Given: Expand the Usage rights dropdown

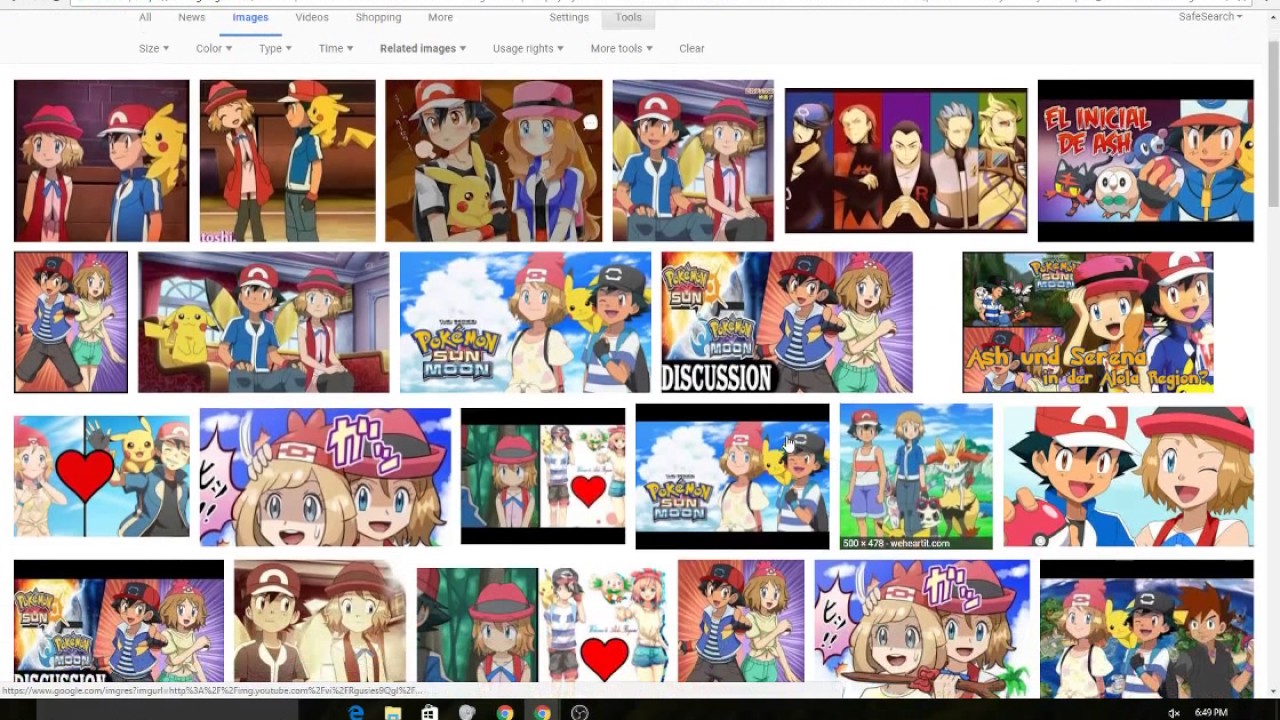Looking at the screenshot, I should pos(528,48).
